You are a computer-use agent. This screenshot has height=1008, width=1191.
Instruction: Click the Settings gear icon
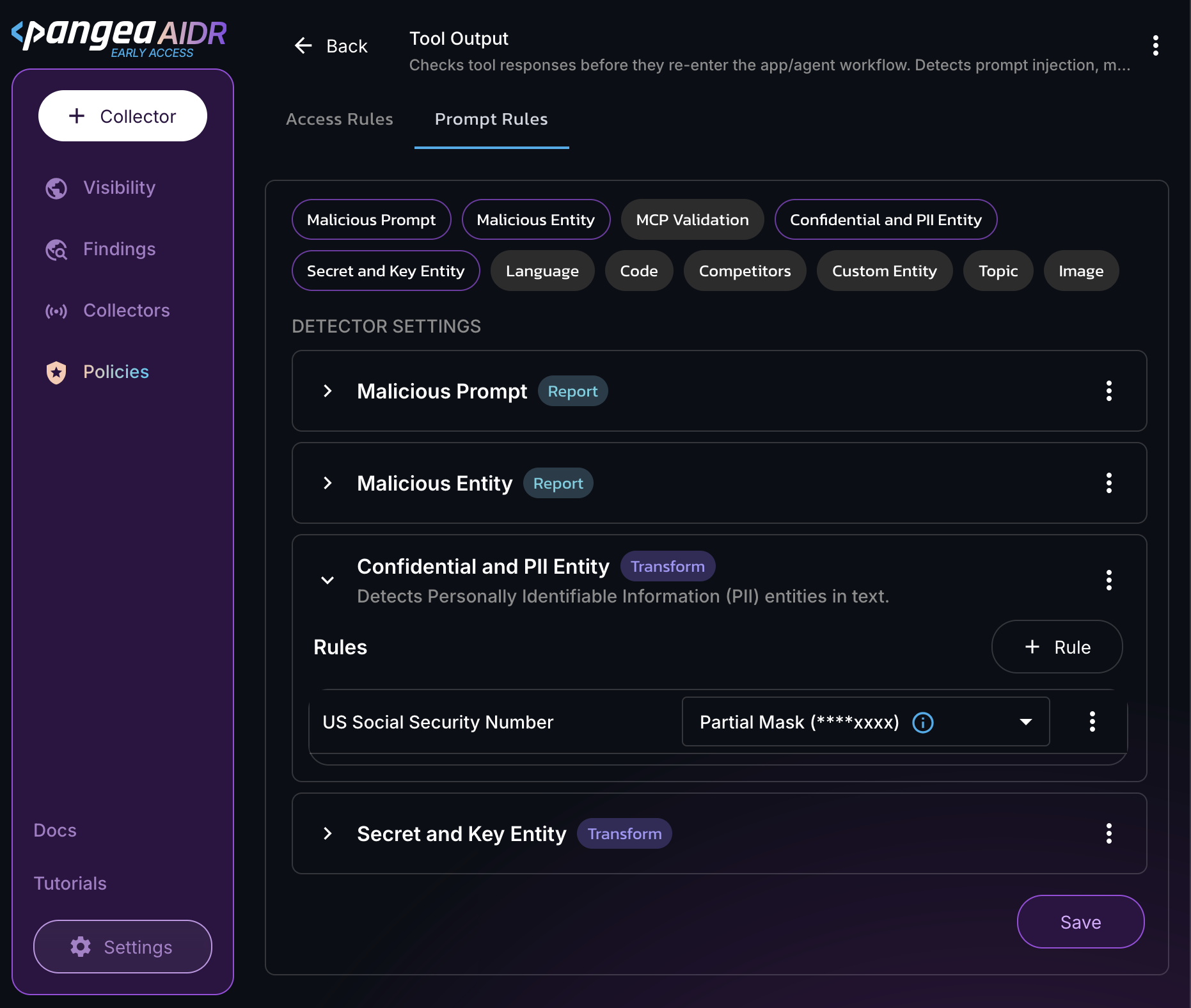81,947
